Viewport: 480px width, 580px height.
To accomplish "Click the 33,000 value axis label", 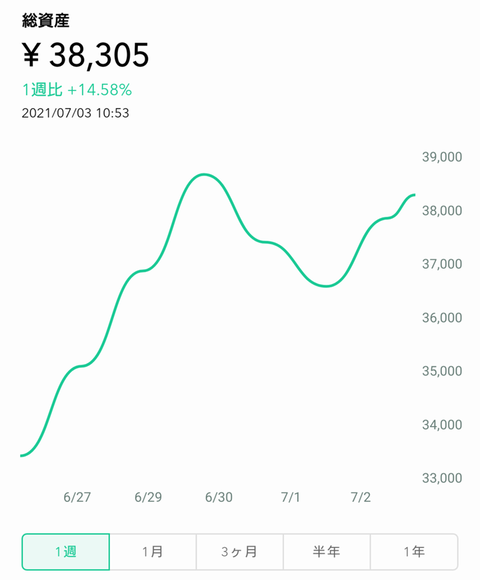I will click(442, 478).
